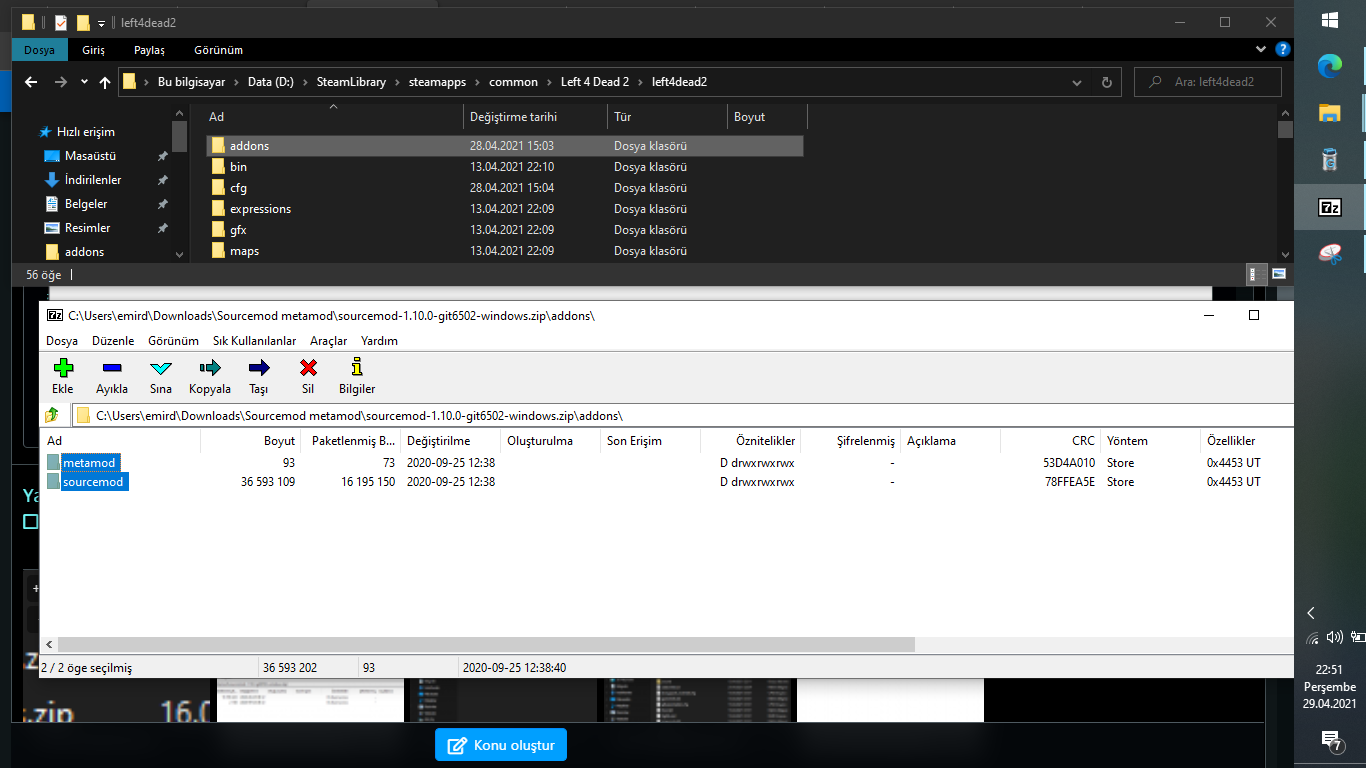Switch to the Giriş ribbon tab

pos(93,50)
